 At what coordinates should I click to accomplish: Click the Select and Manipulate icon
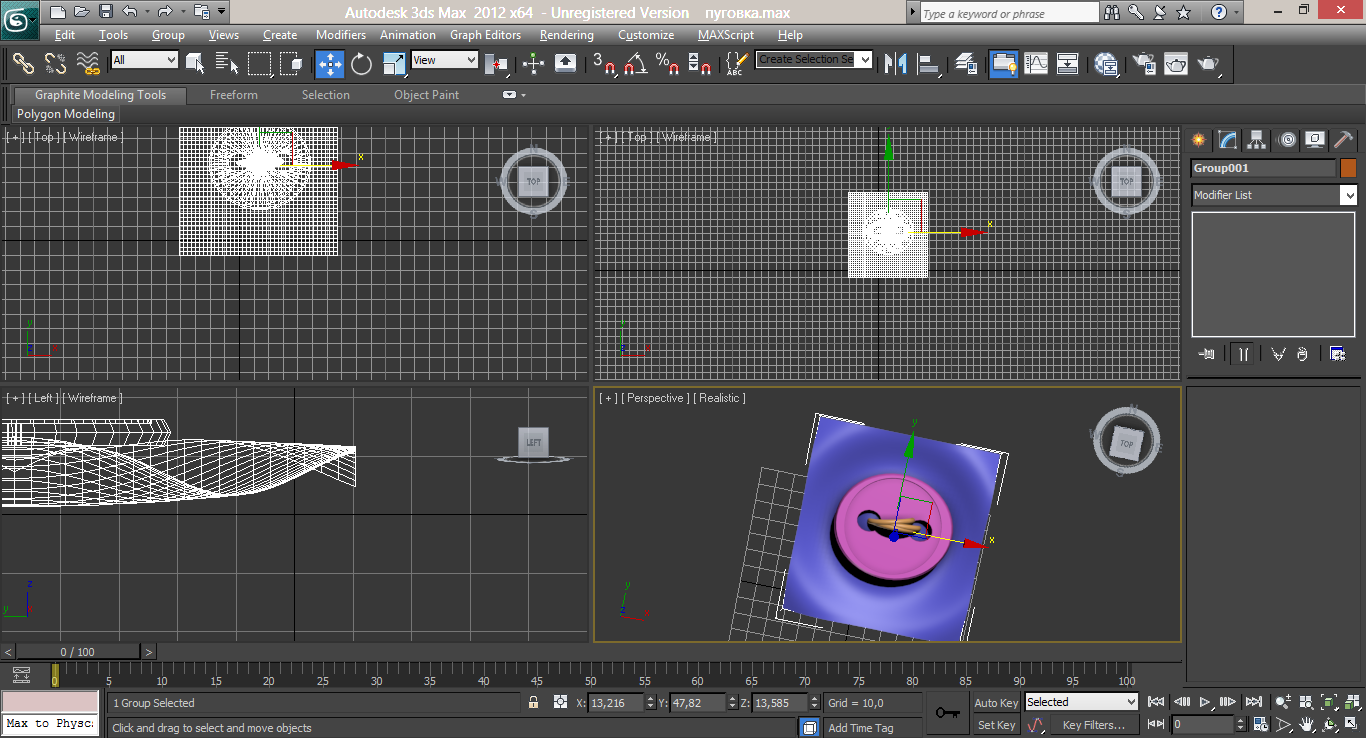tap(533, 64)
